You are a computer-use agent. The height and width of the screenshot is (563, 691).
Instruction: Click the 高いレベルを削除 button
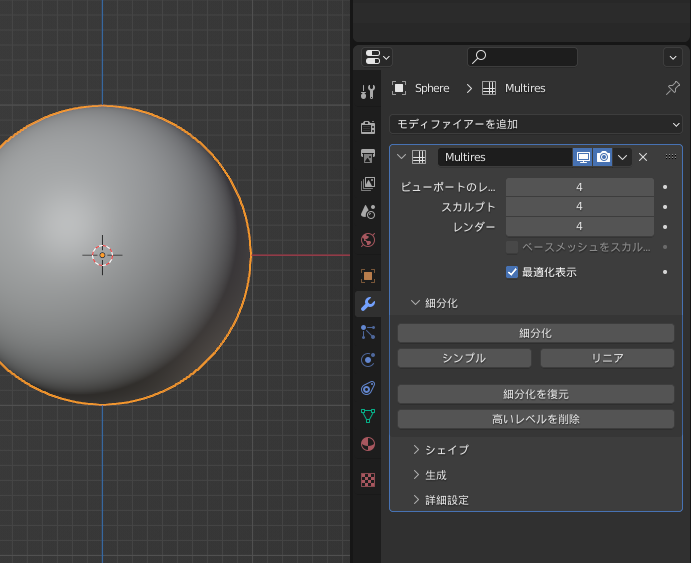pyautogui.click(x=535, y=419)
